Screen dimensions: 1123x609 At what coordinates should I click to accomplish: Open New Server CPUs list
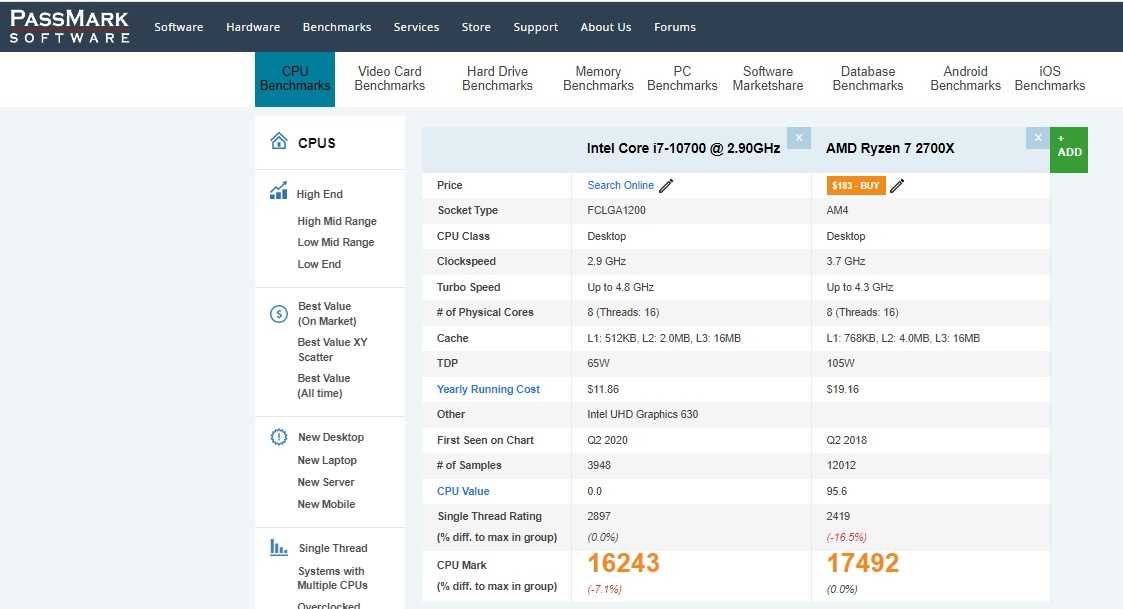(x=326, y=482)
